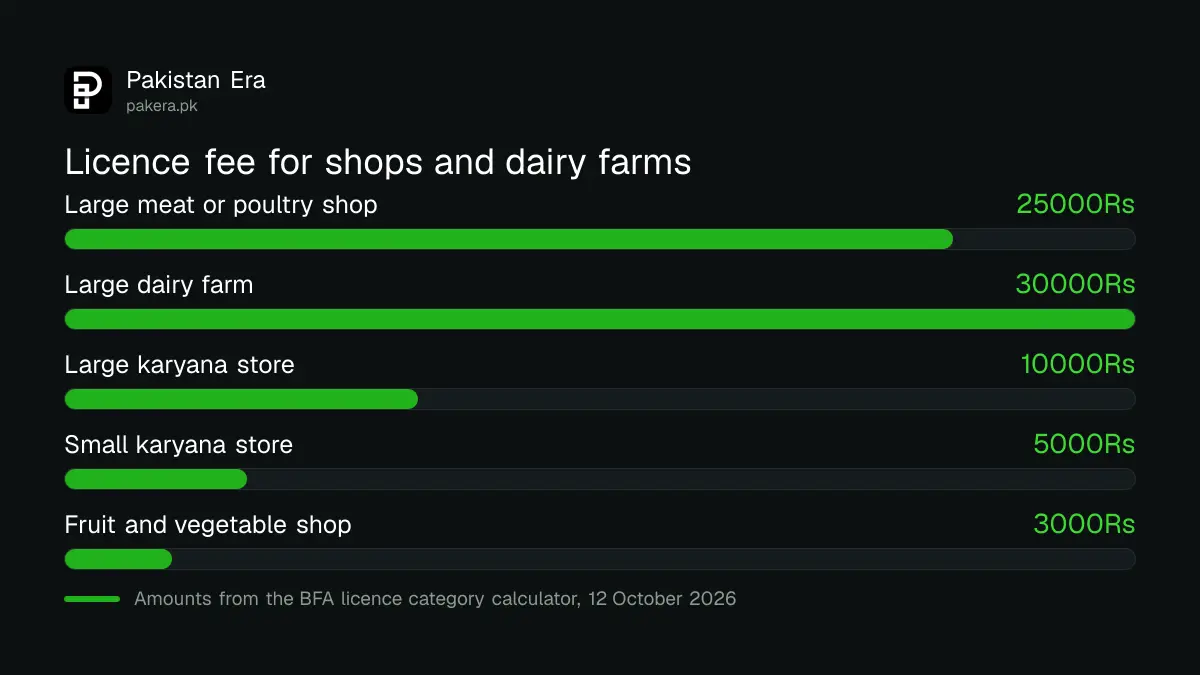The image size is (1200, 675).
Task: Click the Large karyana store bar
Action: [600, 399]
